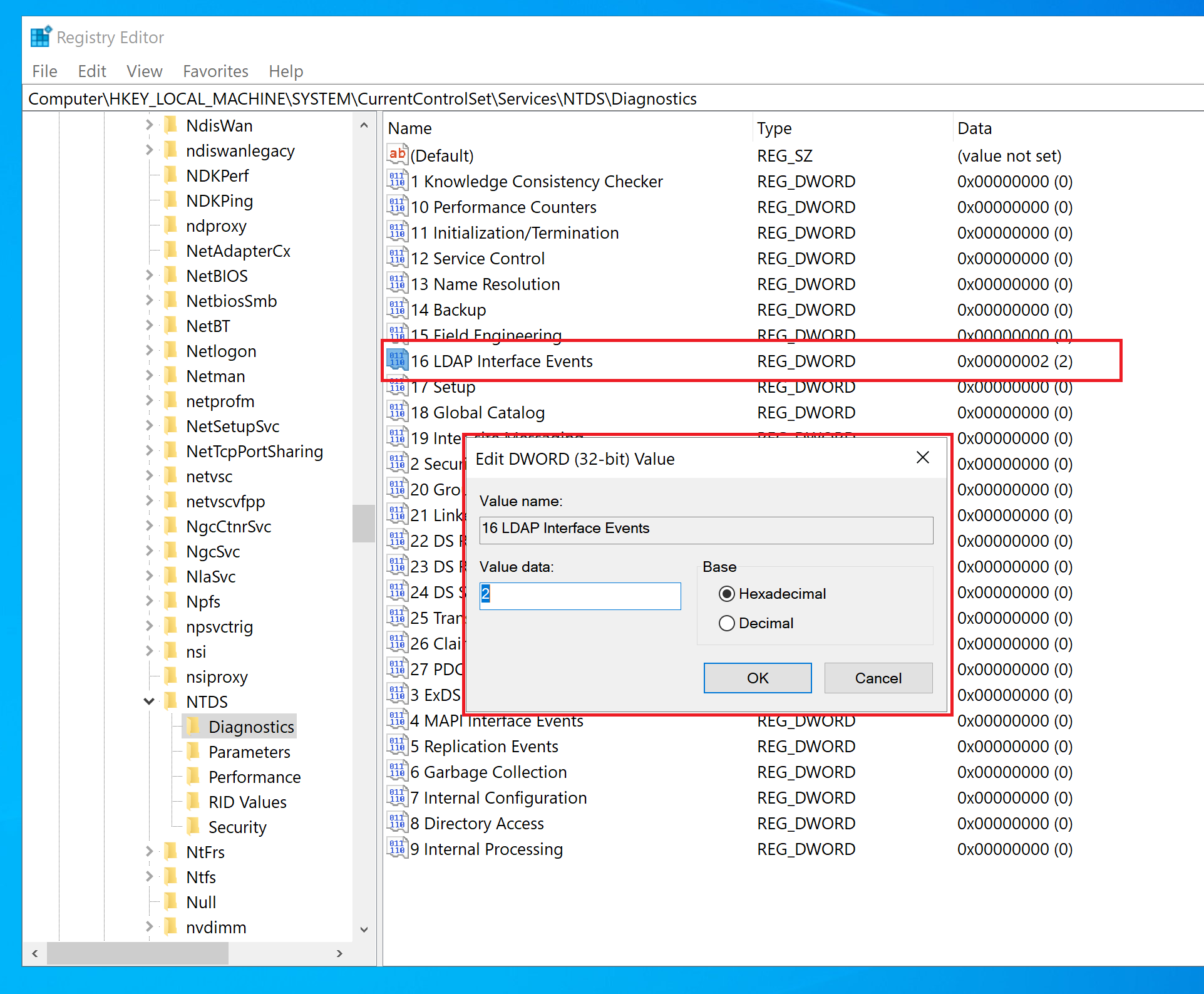
Task: Expand the NetBT tree node
Action: [149, 325]
